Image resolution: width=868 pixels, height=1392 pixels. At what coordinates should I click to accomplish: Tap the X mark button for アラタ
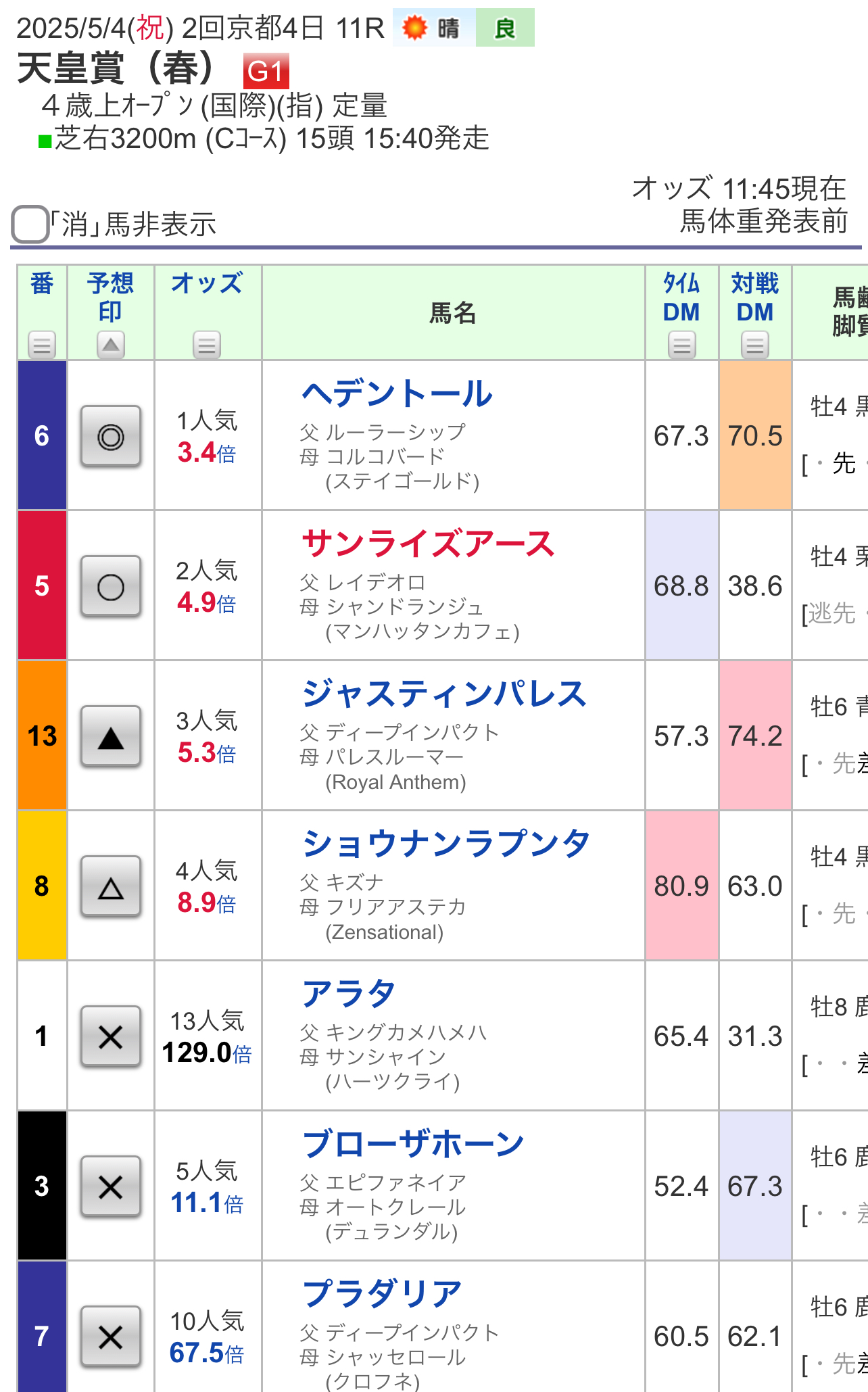pyautogui.click(x=111, y=1036)
